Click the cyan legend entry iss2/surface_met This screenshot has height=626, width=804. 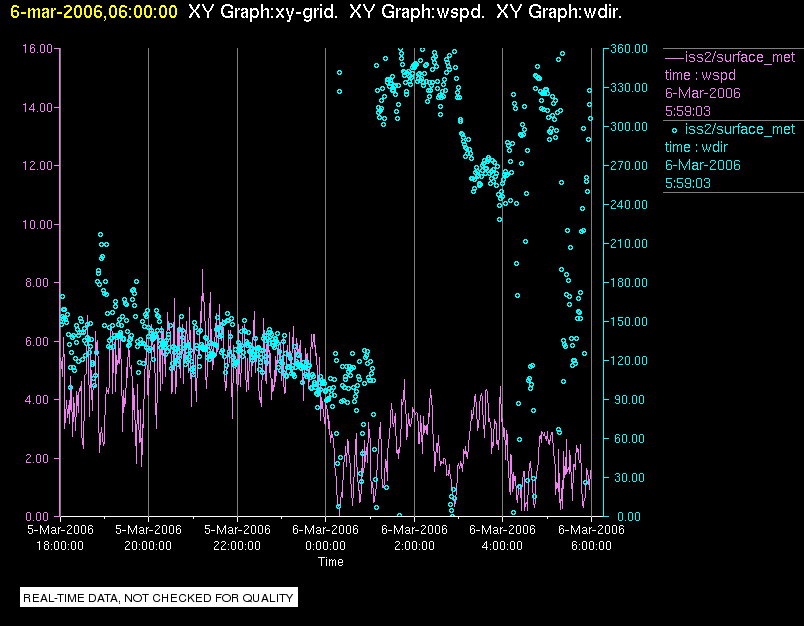(740, 129)
